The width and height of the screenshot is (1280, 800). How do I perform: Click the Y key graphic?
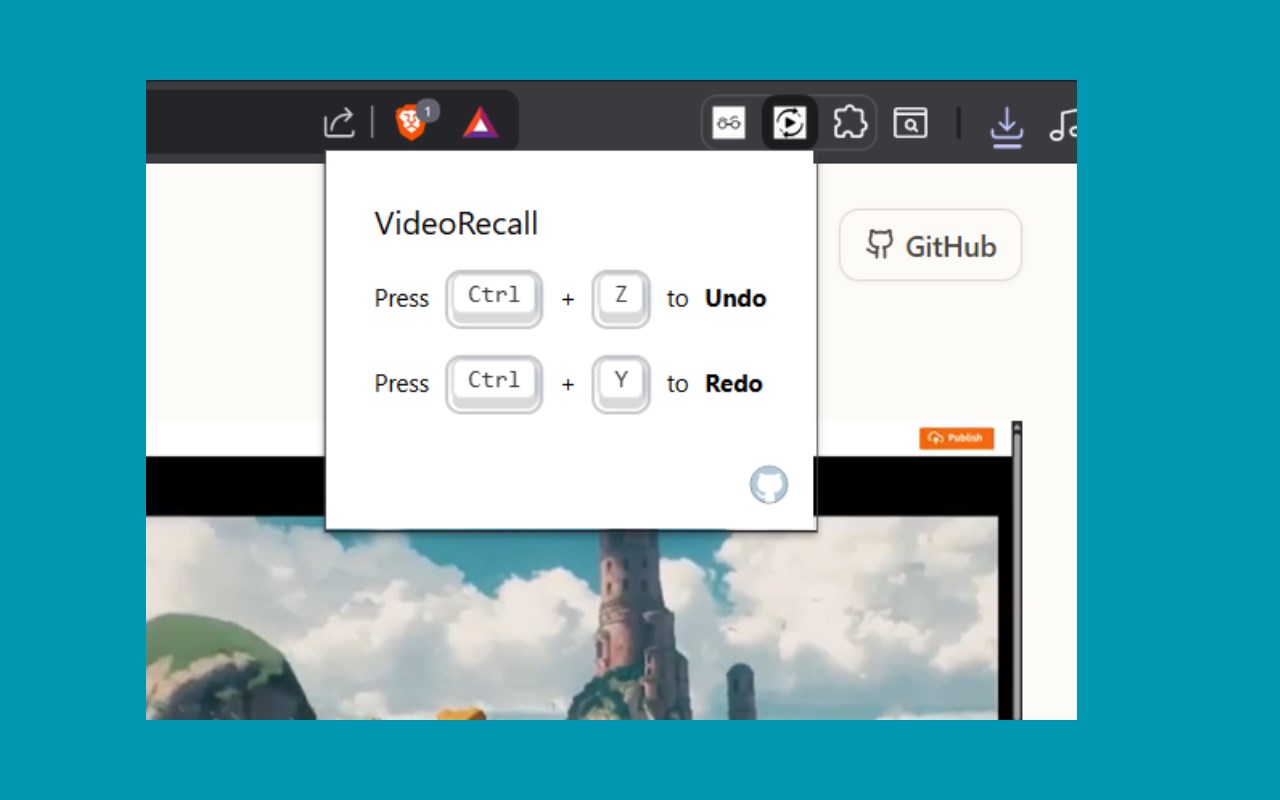point(621,384)
